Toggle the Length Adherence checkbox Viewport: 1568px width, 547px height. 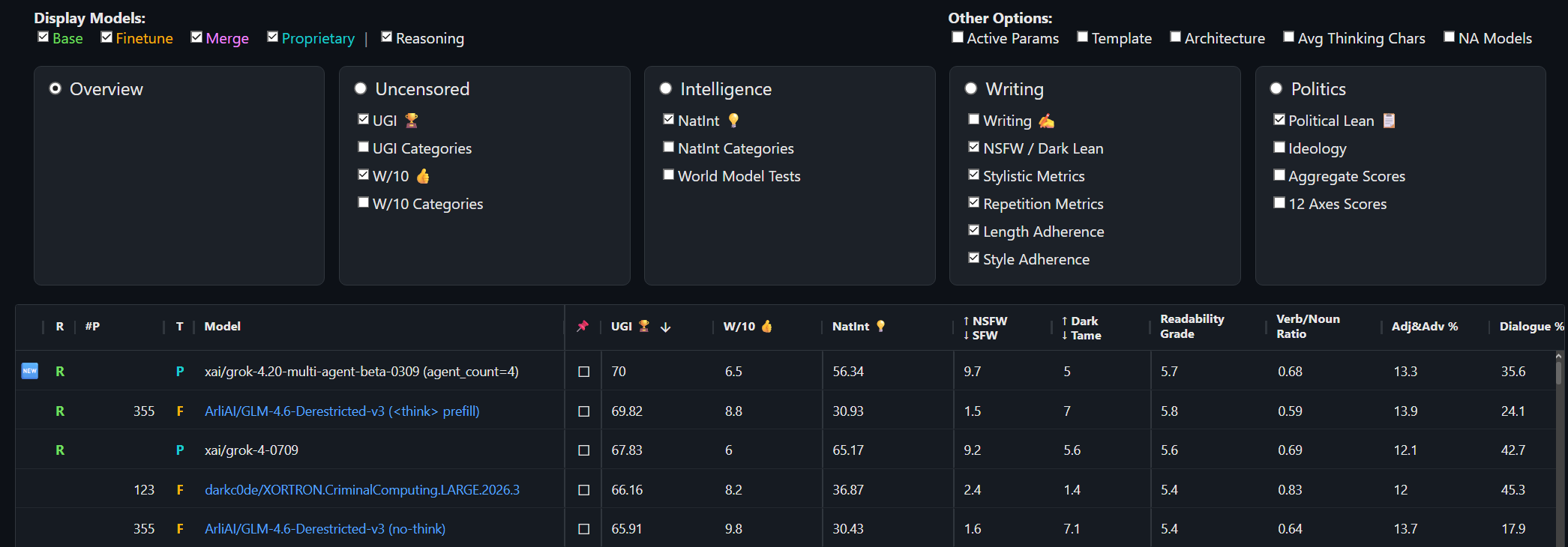pyautogui.click(x=974, y=230)
